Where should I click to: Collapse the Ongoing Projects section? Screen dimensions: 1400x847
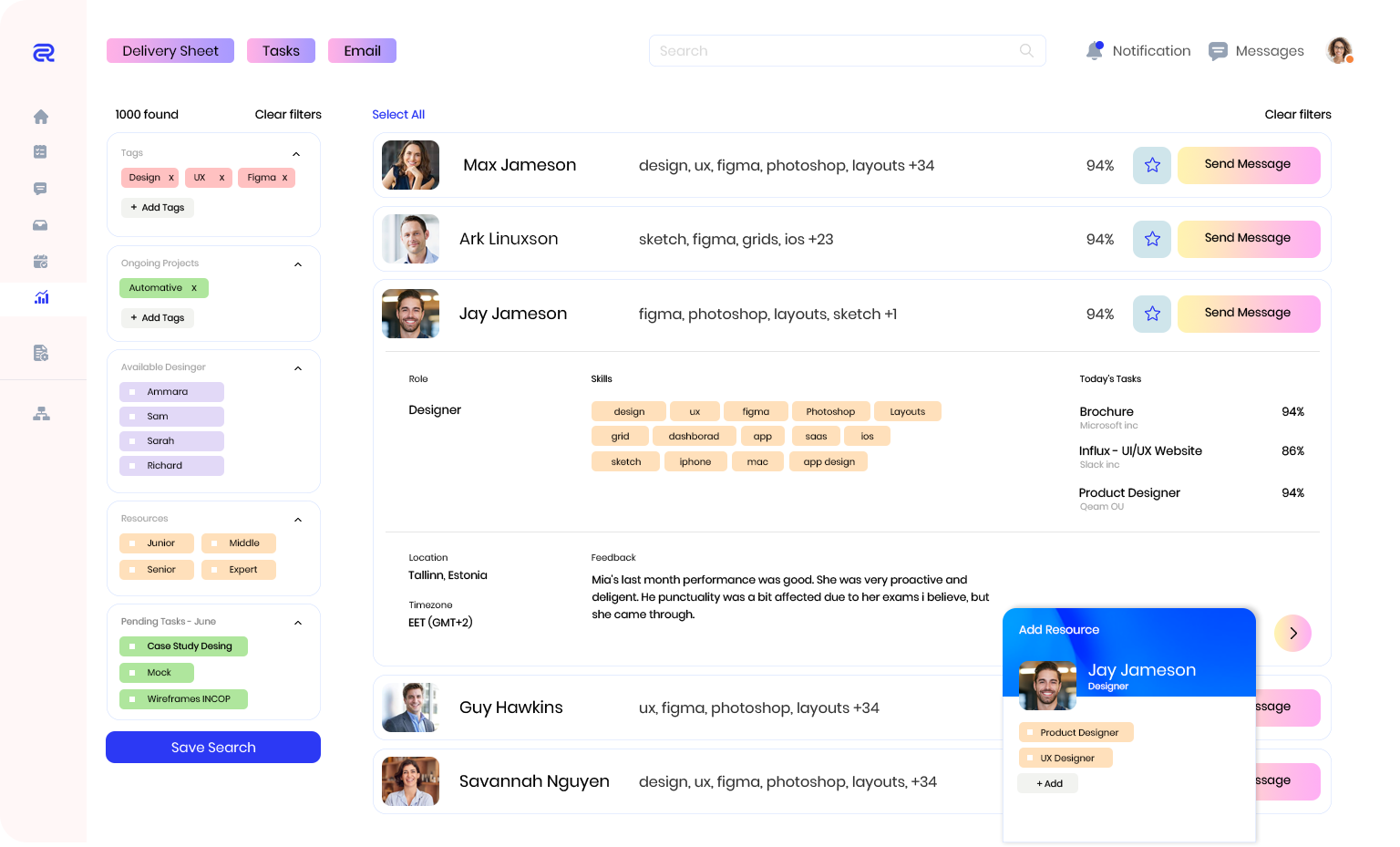297,264
